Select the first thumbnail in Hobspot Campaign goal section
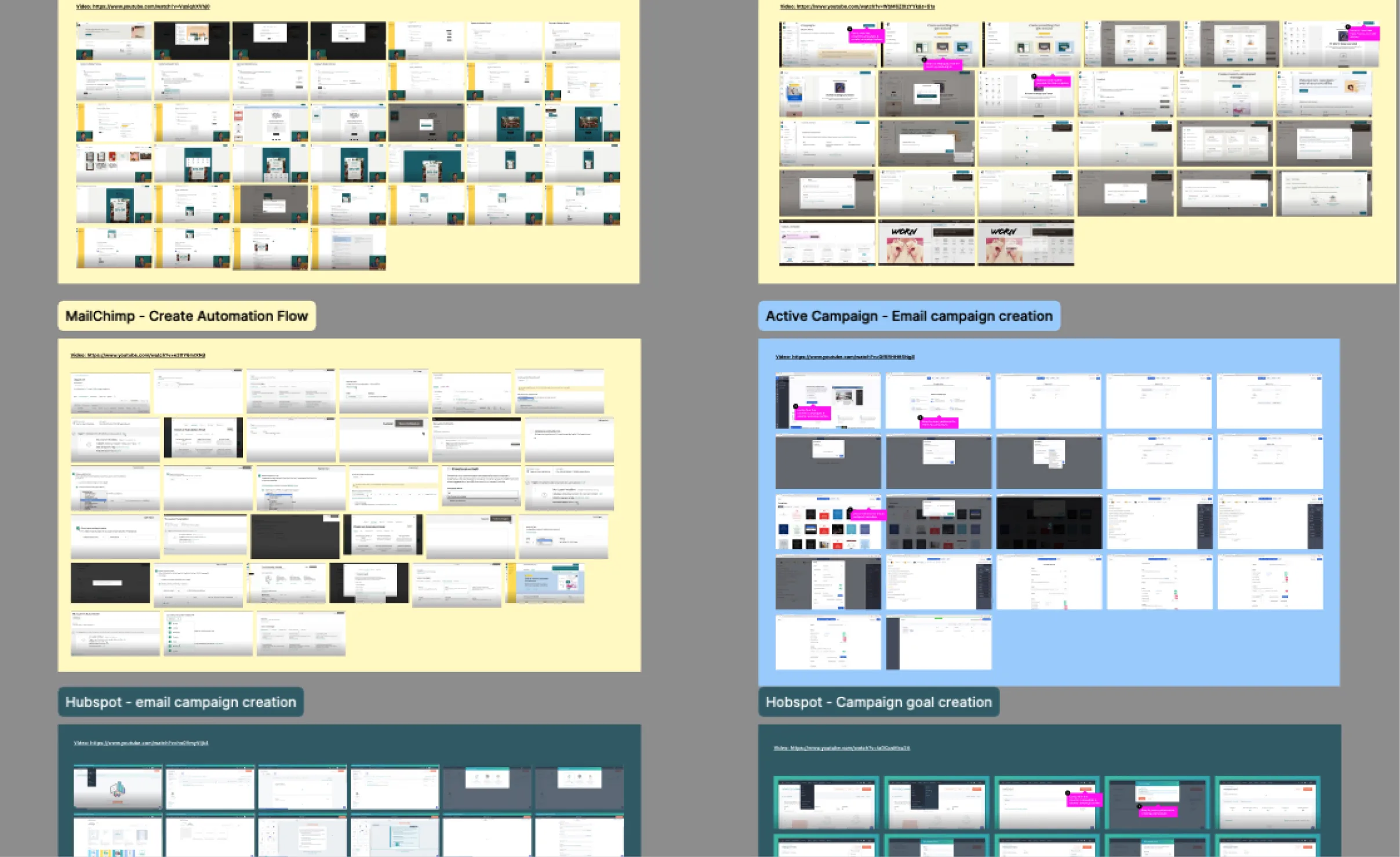 826,803
